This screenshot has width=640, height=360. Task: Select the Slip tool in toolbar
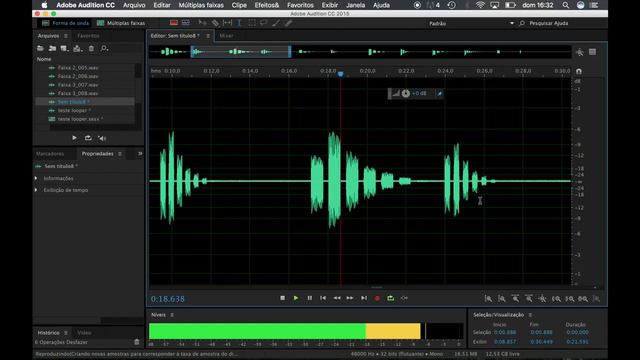click(x=227, y=23)
